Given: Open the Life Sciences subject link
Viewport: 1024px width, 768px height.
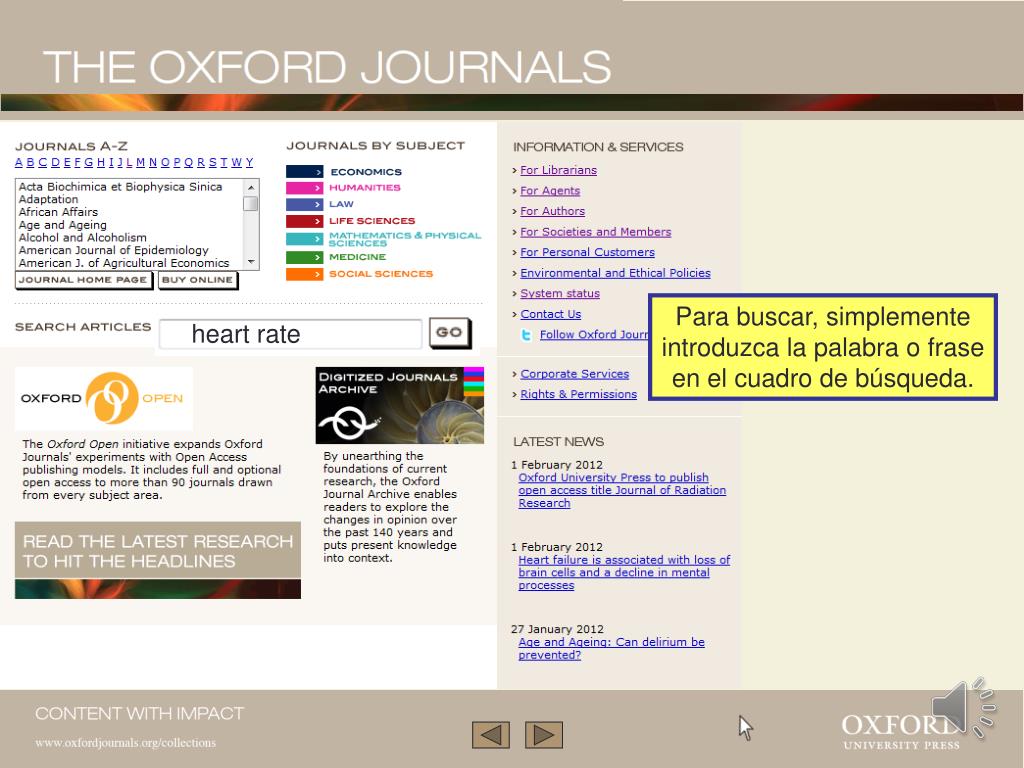Looking at the screenshot, I should [x=372, y=221].
